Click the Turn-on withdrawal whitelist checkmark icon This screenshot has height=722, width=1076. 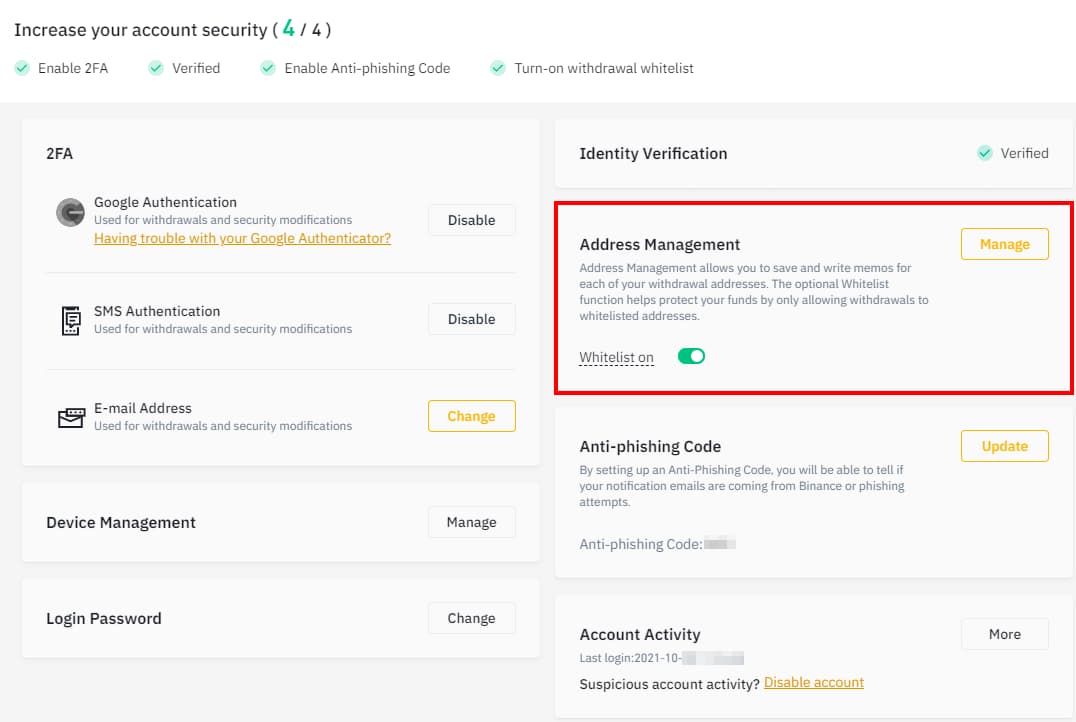point(498,69)
